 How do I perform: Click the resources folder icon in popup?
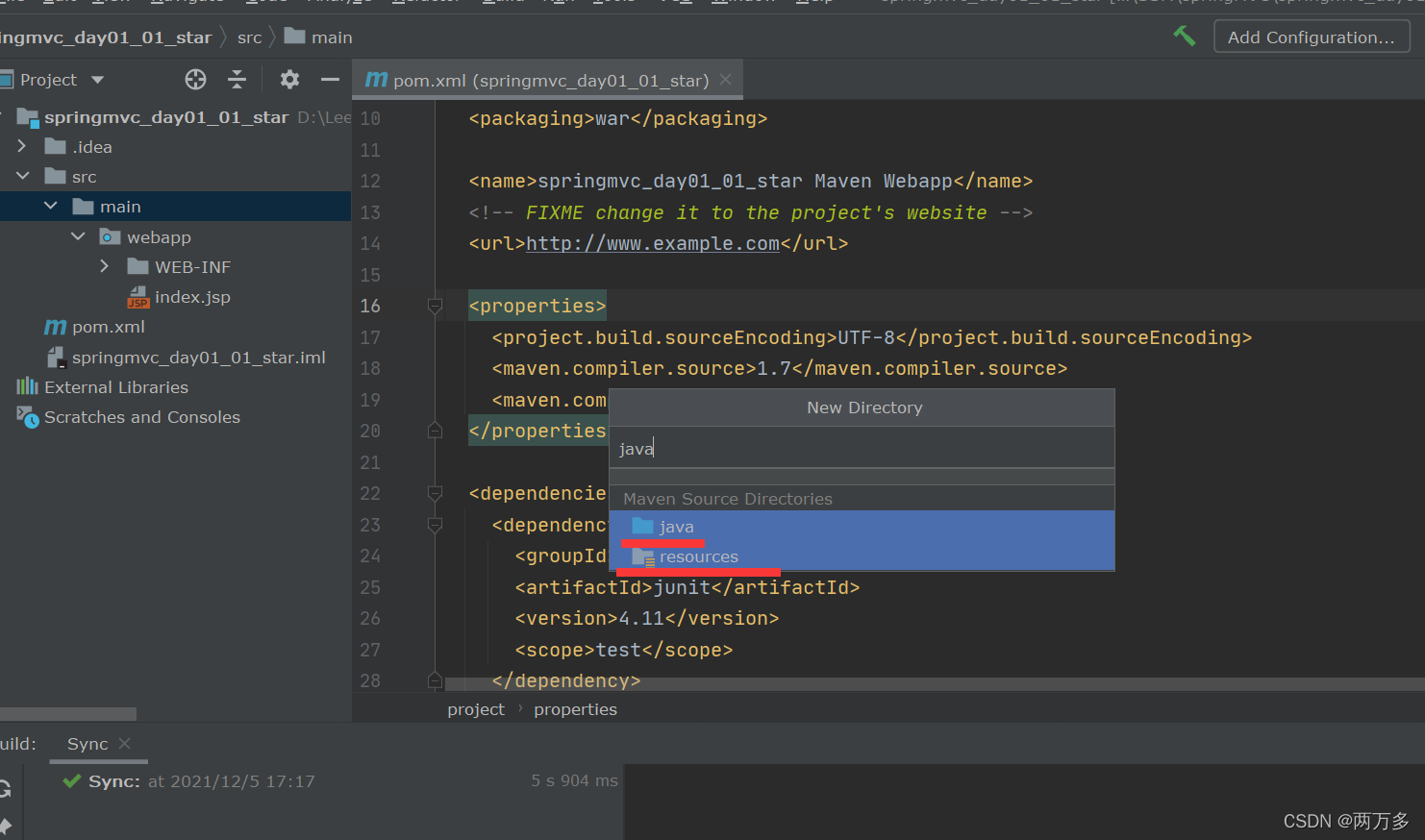tap(643, 556)
